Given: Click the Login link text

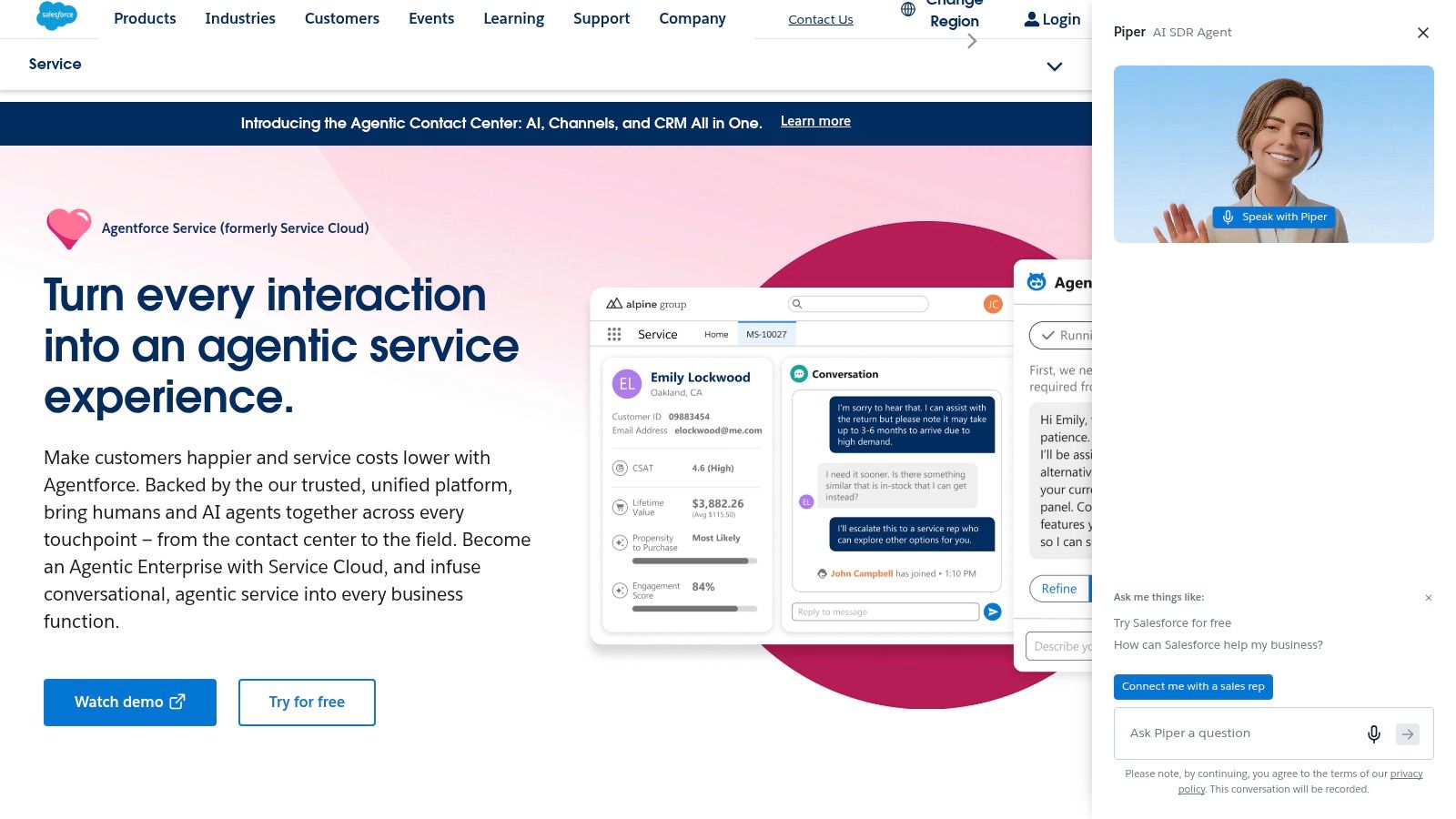Looking at the screenshot, I should [x=1061, y=19].
